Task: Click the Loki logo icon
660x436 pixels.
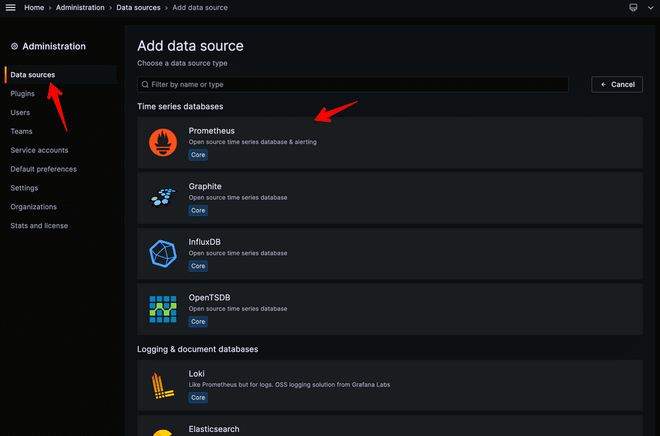Action: (x=162, y=385)
